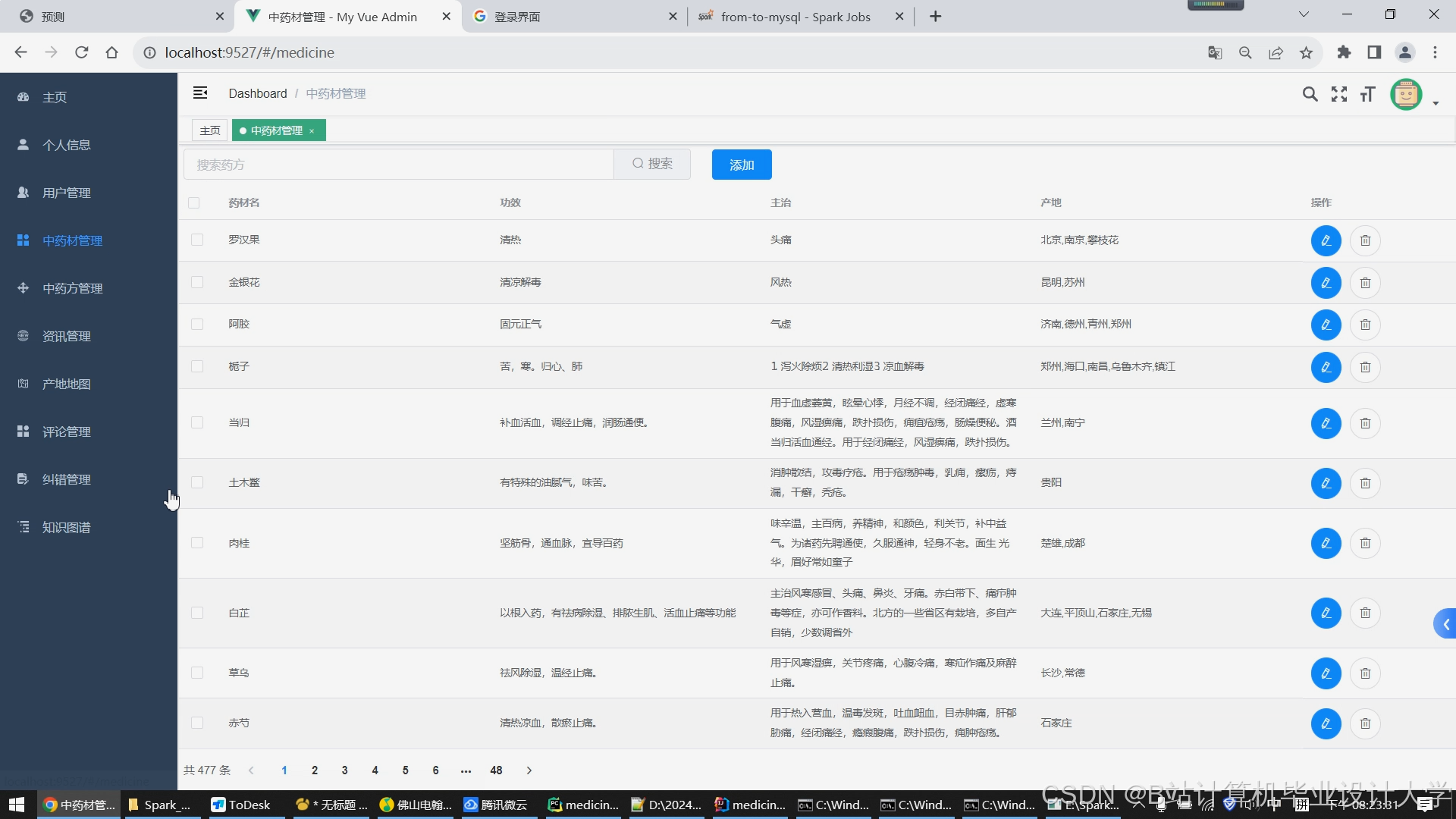Tick the checkbox for 白芷 row

tap(197, 613)
